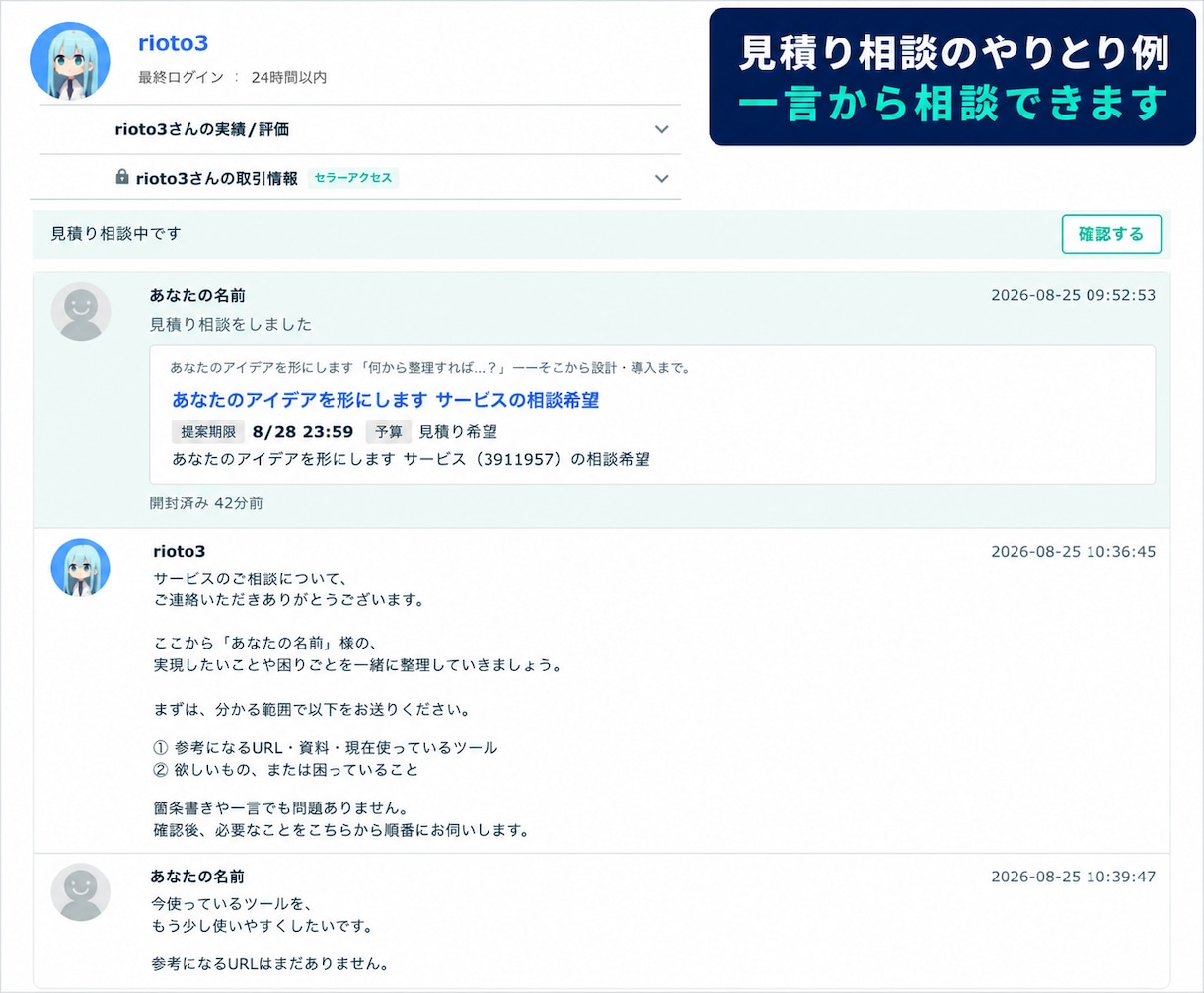Click the 最終ログイン 24時間以内 text
This screenshot has height=993, width=1204.
coord(233,77)
